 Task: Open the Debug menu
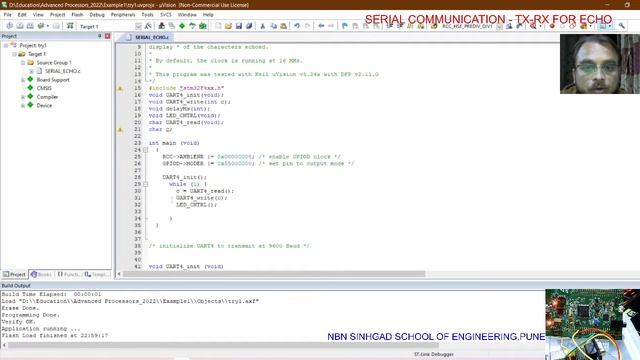point(97,15)
